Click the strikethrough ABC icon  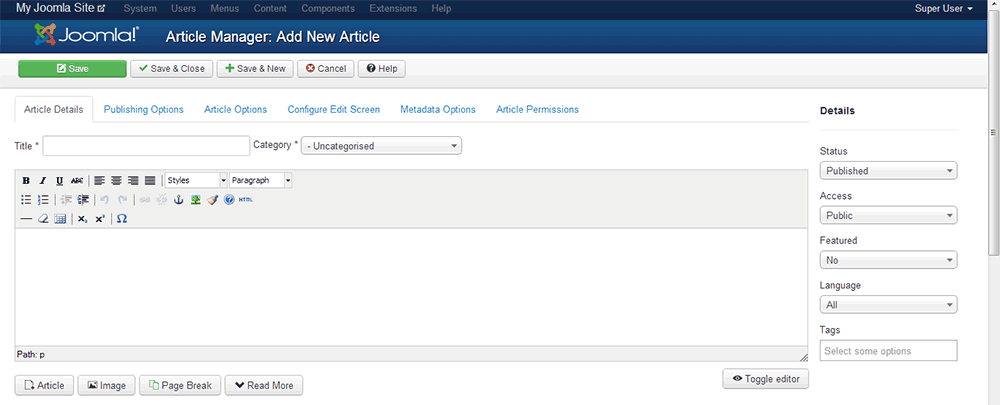77,181
